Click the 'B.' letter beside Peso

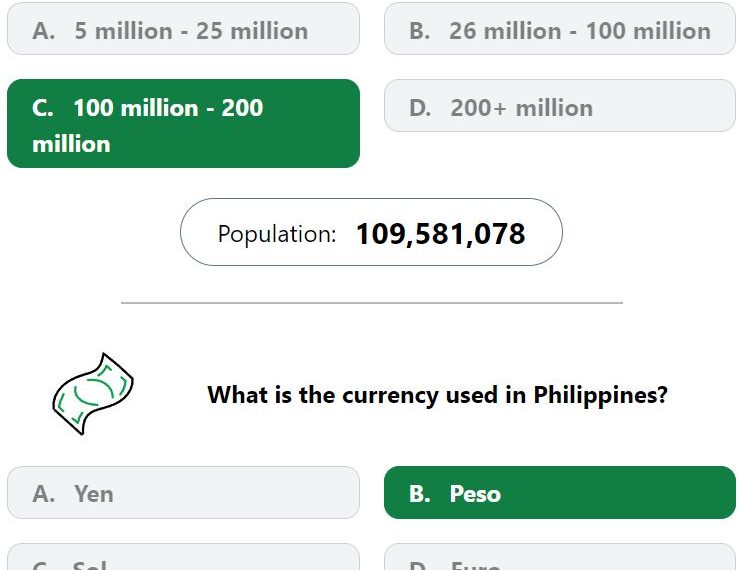(x=420, y=494)
